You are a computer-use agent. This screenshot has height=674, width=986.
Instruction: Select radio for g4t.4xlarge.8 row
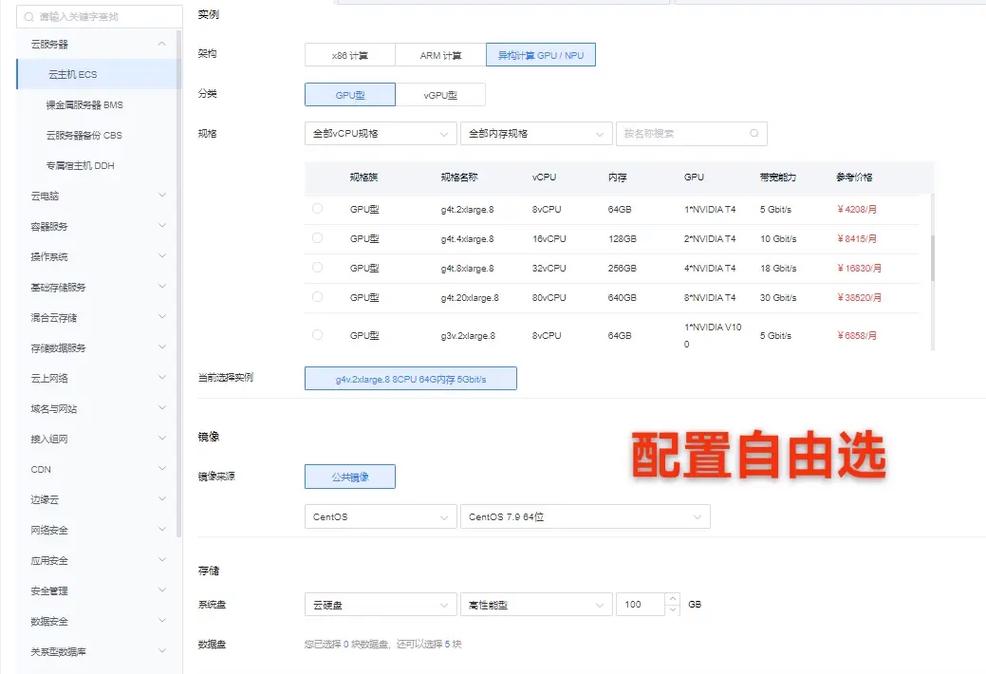click(318, 238)
